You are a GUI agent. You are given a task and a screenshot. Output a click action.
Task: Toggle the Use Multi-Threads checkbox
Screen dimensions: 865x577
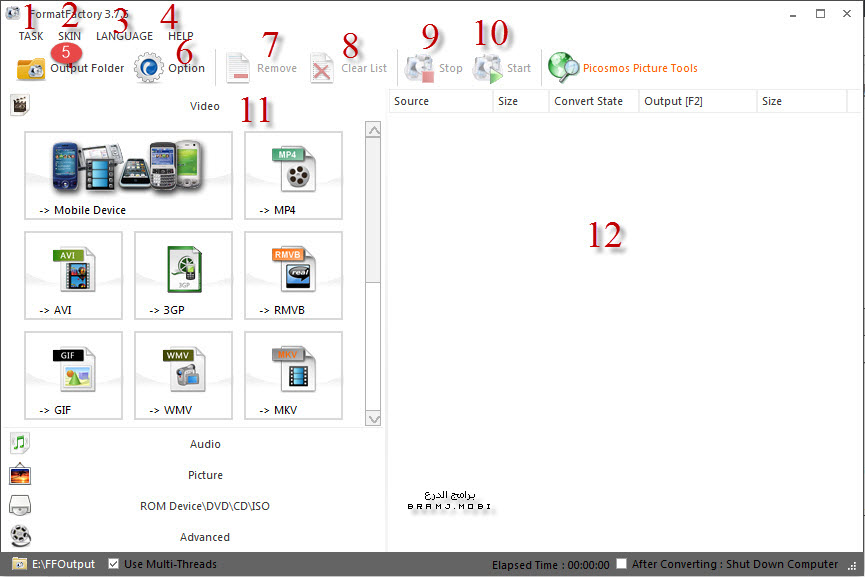(114, 564)
